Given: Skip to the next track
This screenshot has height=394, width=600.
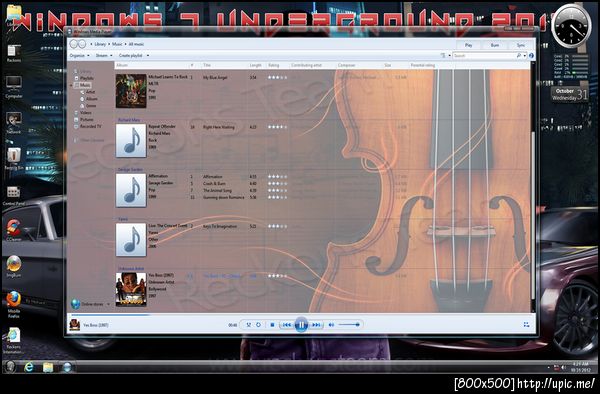Looking at the screenshot, I should click(316, 325).
